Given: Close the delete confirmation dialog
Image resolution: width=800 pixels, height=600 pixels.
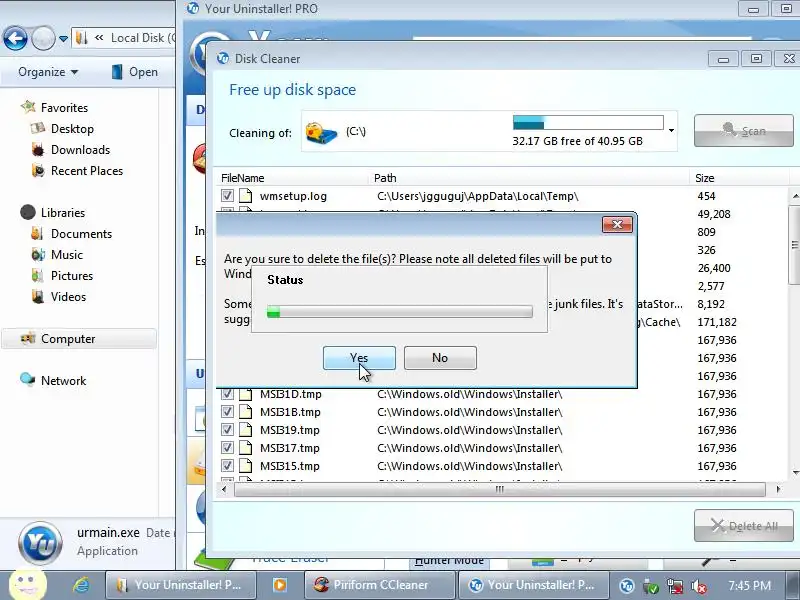Looking at the screenshot, I should [617, 224].
